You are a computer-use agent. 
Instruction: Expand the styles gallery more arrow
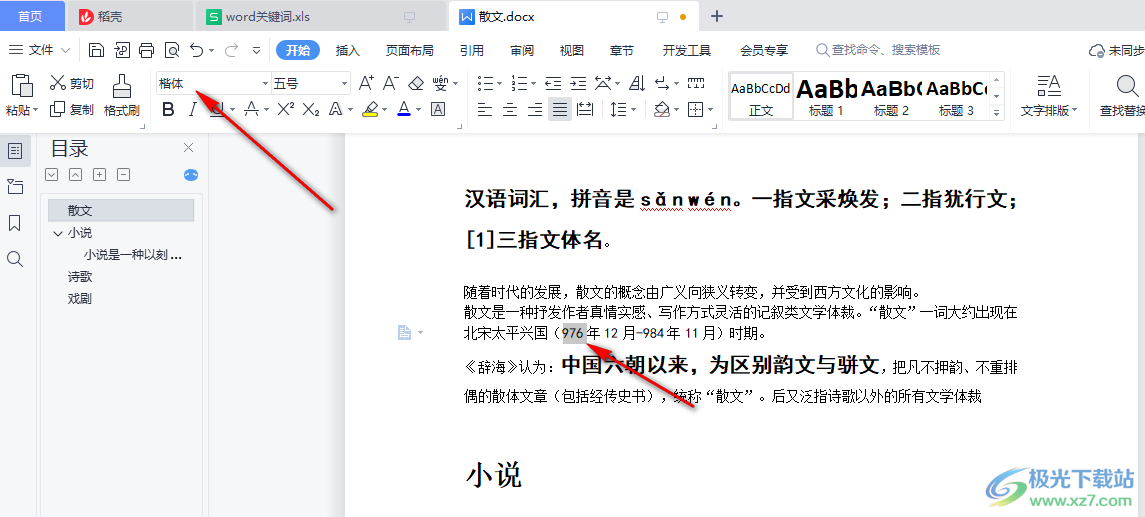(997, 112)
